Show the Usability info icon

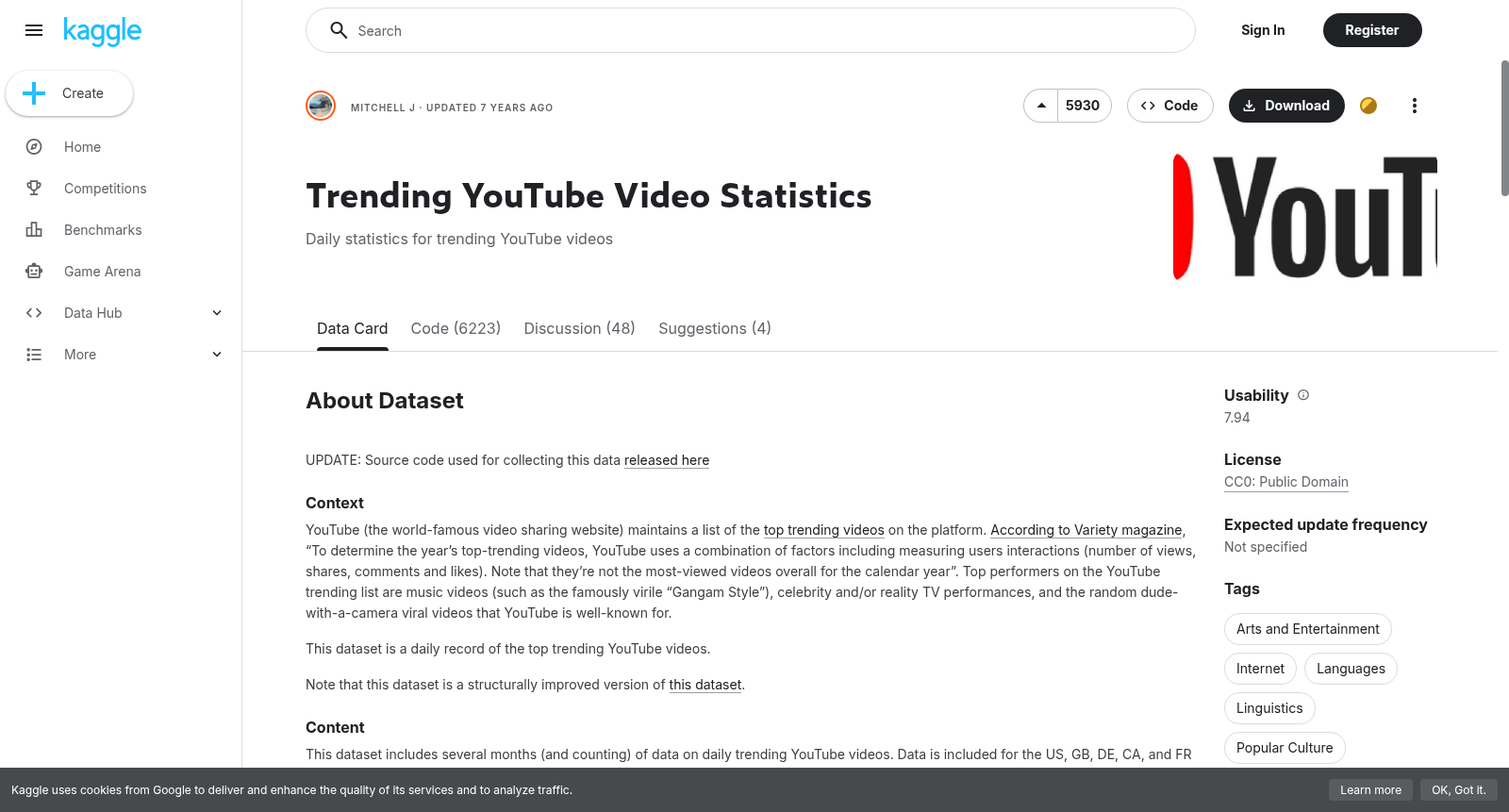(1303, 395)
